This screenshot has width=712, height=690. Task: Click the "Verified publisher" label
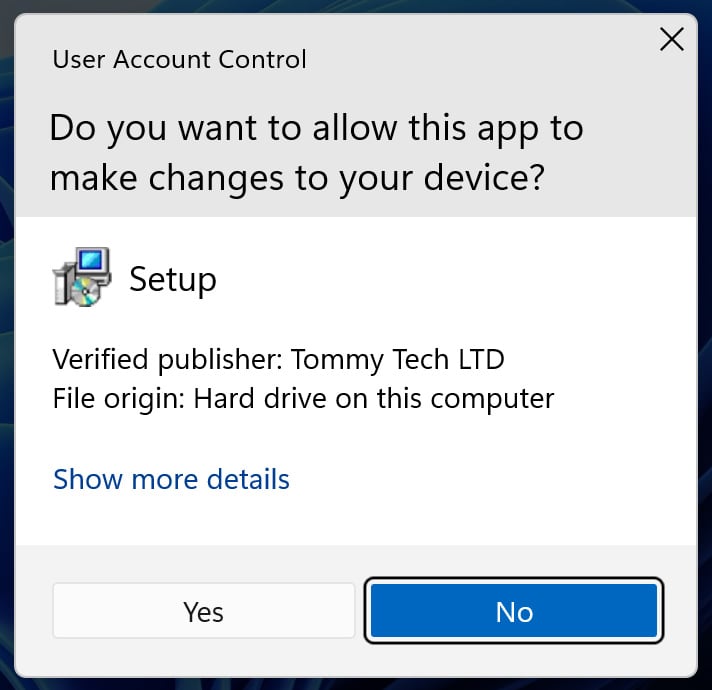tap(164, 359)
